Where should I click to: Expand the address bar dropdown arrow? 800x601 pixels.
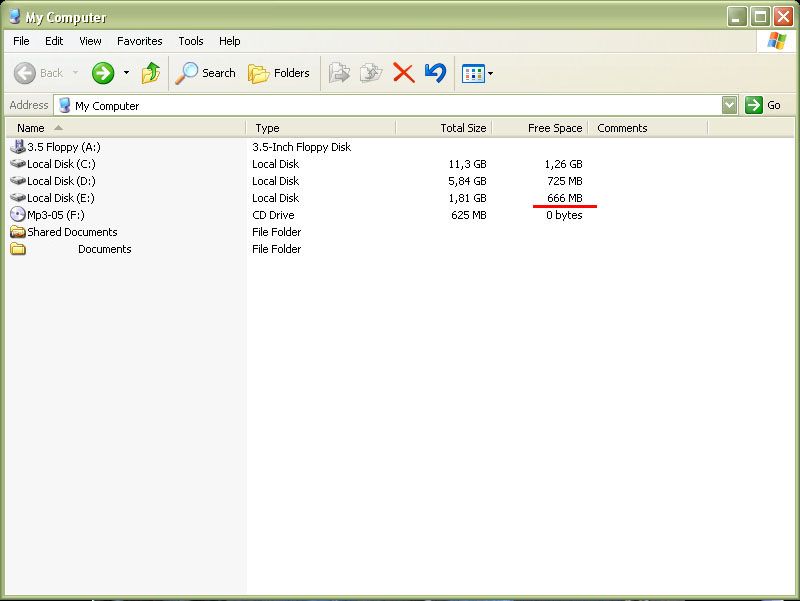tap(729, 105)
